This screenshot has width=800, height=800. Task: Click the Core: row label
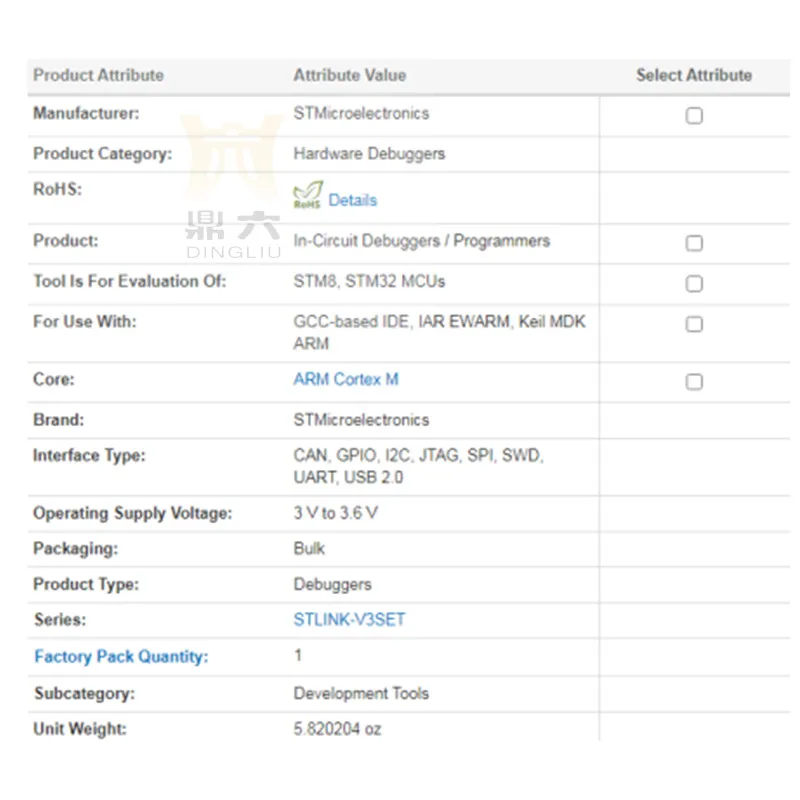[x=54, y=379]
